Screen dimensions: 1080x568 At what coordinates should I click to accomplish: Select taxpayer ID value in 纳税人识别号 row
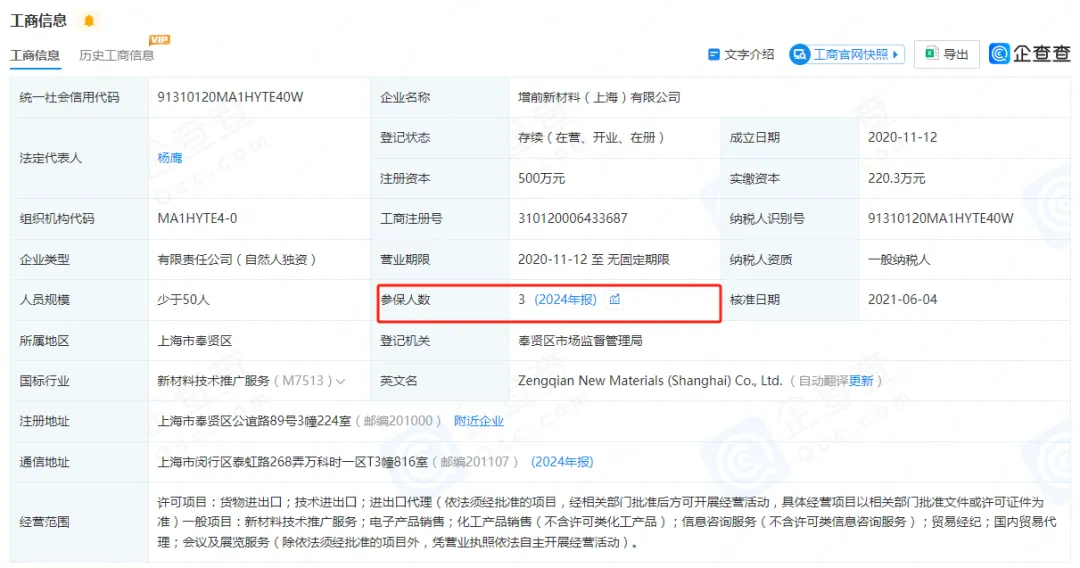pos(941,218)
